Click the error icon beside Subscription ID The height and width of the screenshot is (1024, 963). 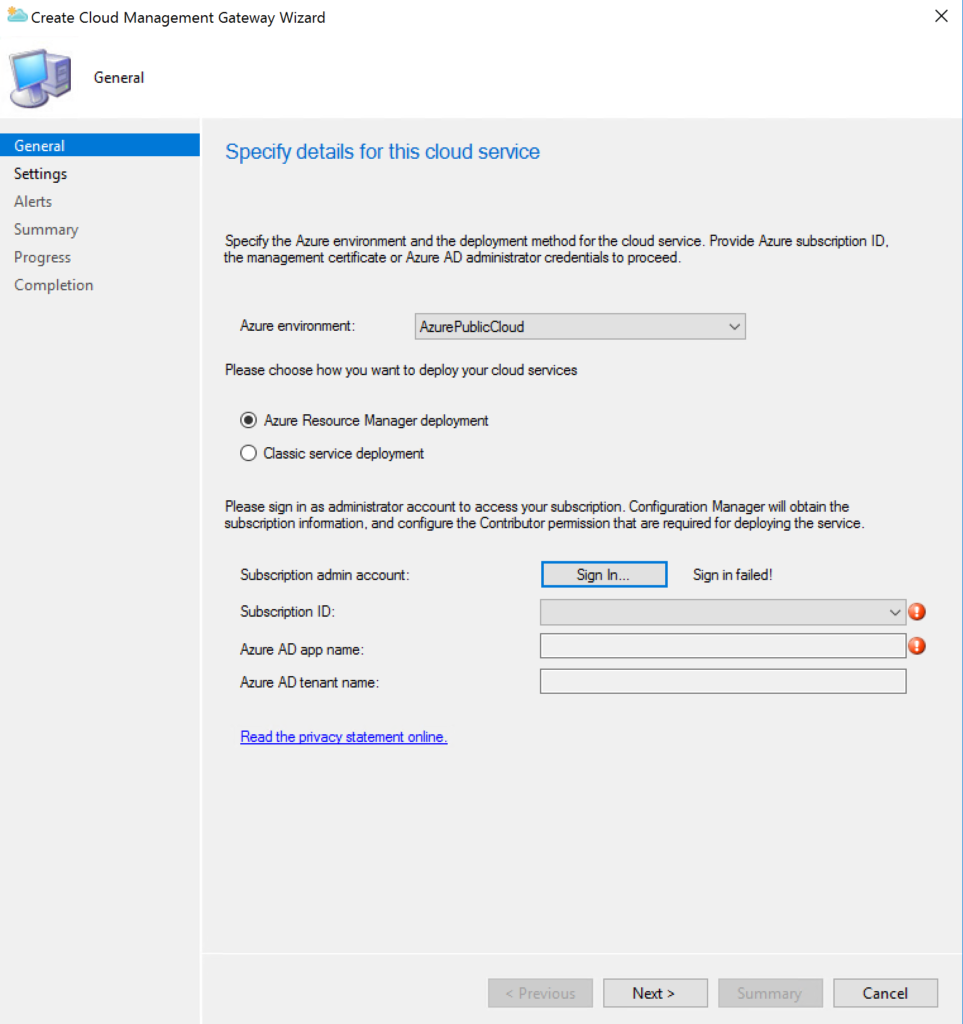(917, 611)
